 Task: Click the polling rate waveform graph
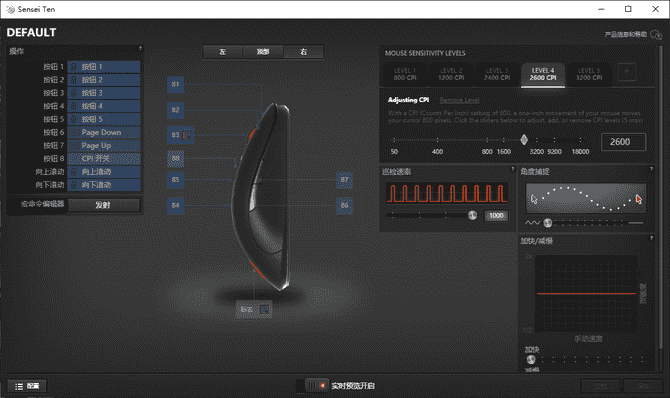(447, 193)
